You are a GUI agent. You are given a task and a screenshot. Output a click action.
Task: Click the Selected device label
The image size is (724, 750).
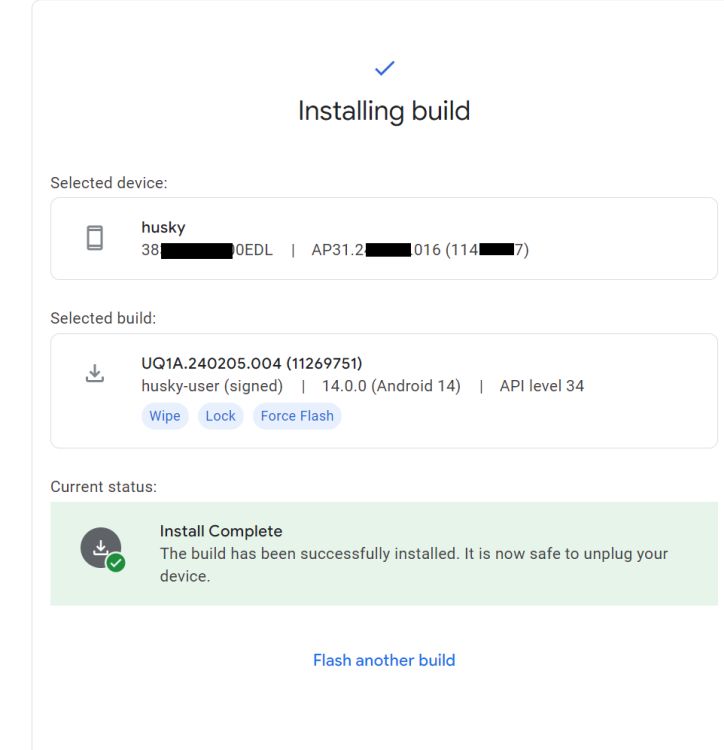(109, 183)
